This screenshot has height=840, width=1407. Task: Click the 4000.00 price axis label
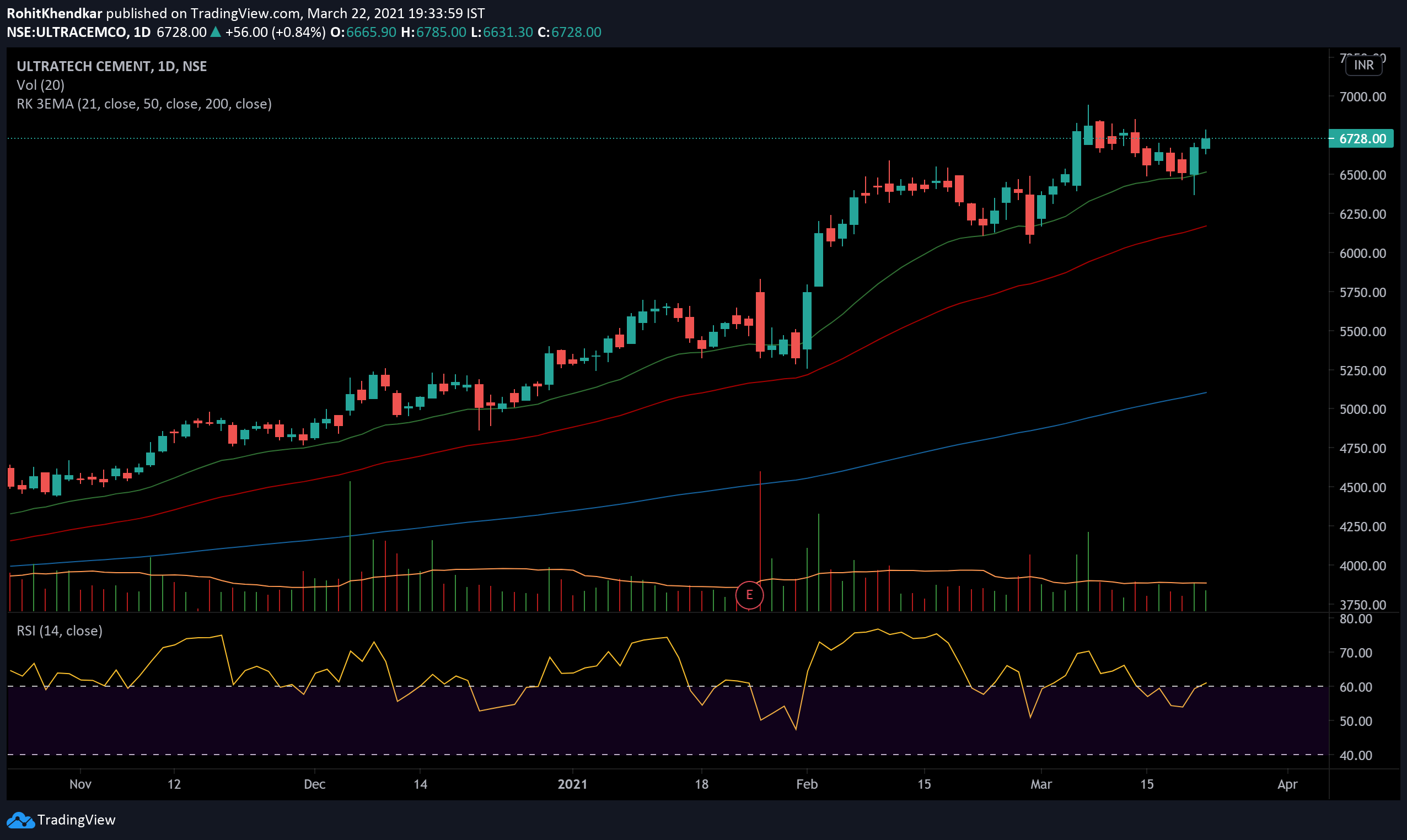point(1362,566)
